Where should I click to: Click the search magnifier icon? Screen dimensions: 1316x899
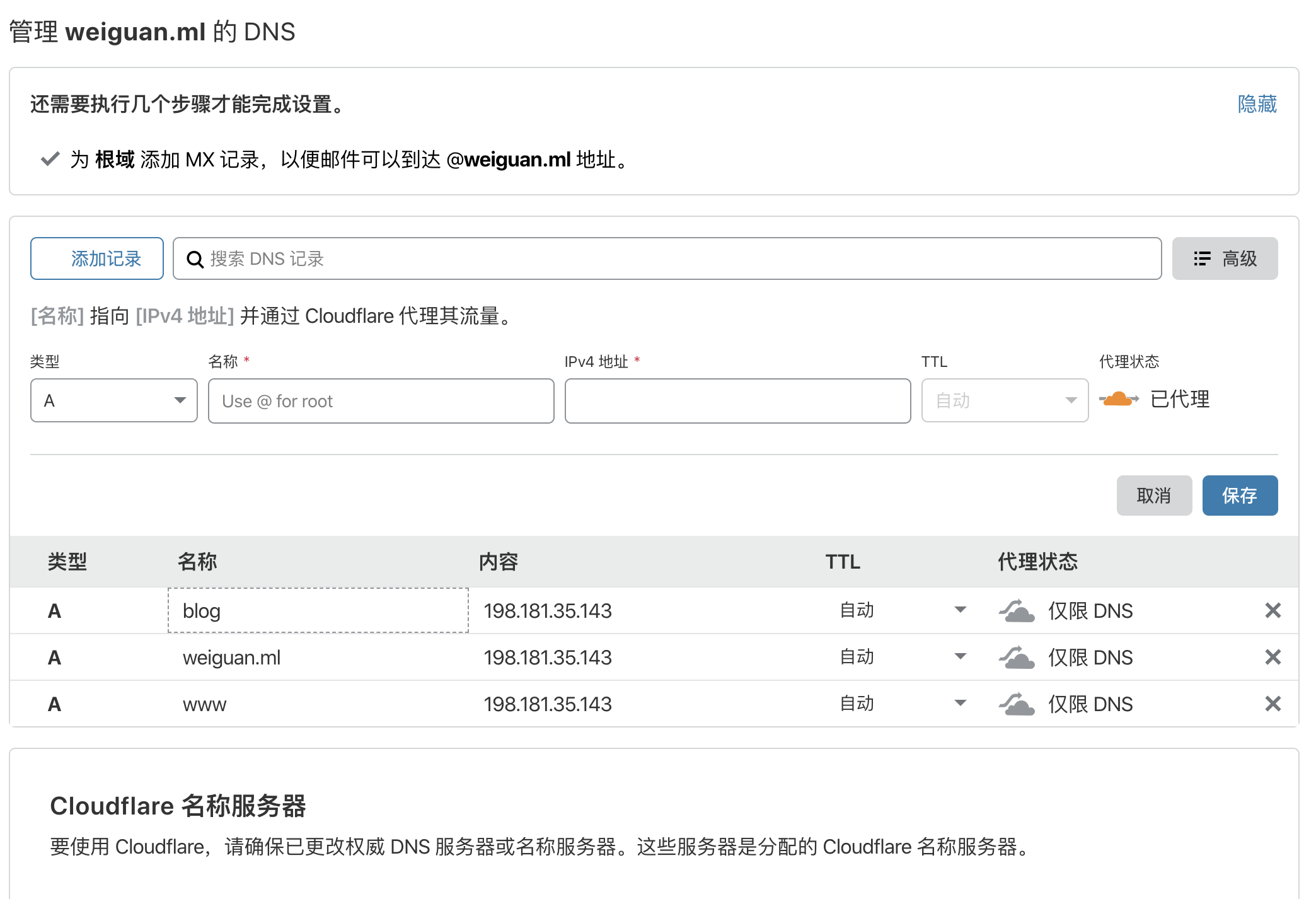(x=195, y=259)
